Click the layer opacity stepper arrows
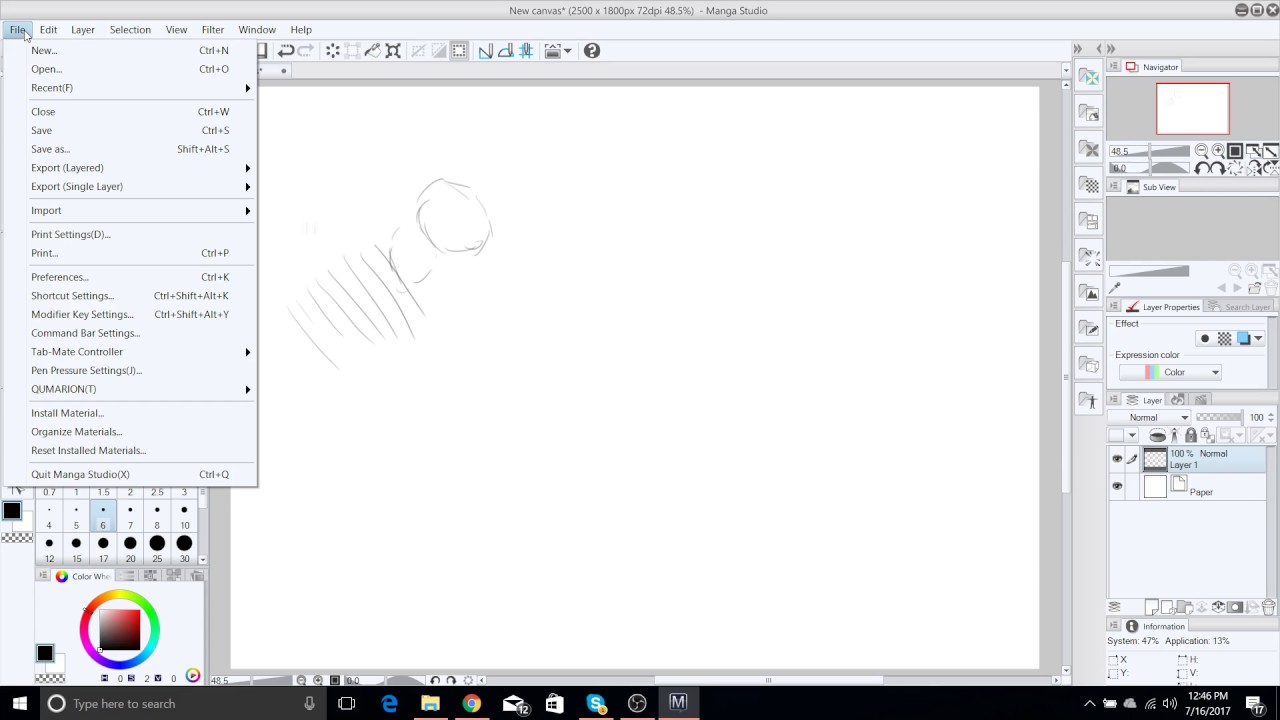This screenshot has width=1280, height=720. click(x=1271, y=417)
